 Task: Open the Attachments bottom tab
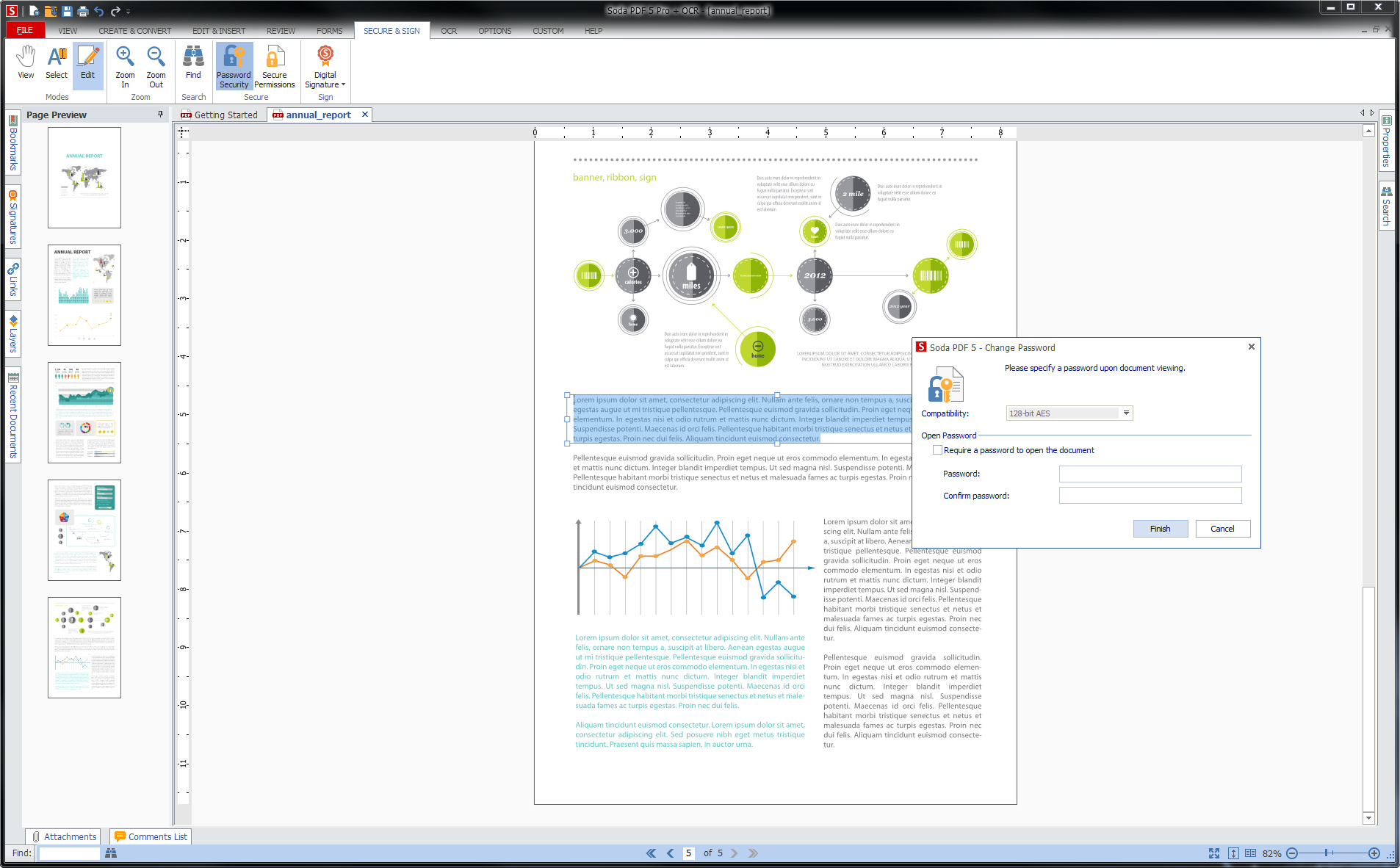point(63,836)
